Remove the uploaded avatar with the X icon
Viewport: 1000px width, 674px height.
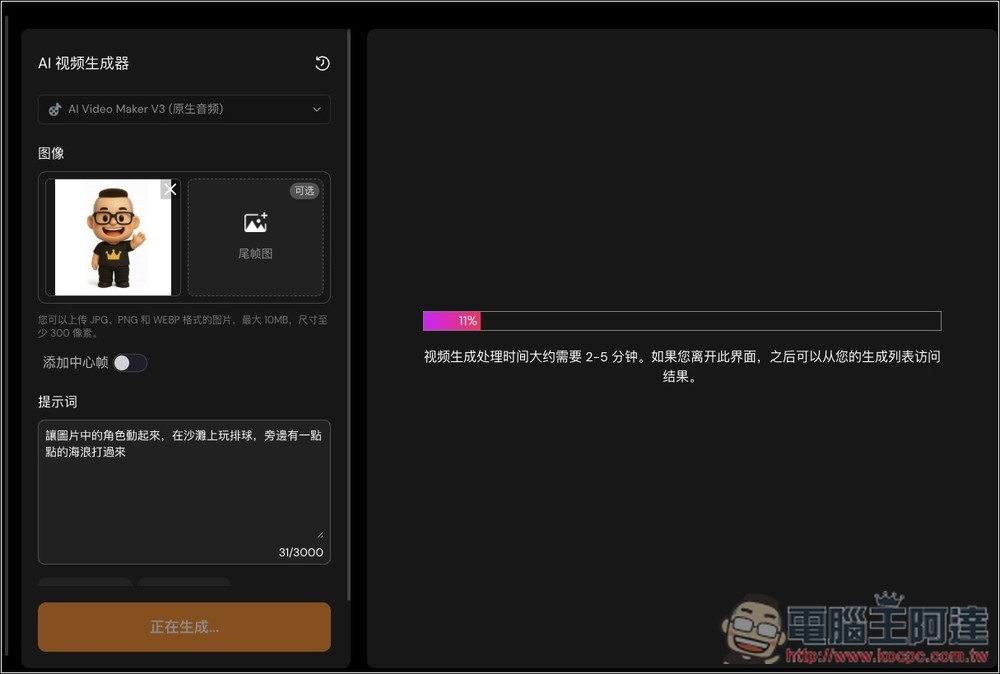coord(170,188)
